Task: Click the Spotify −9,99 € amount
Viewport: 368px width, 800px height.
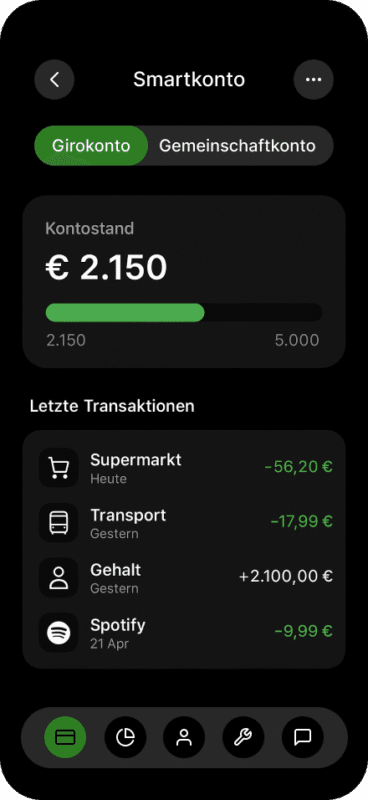Action: (304, 632)
